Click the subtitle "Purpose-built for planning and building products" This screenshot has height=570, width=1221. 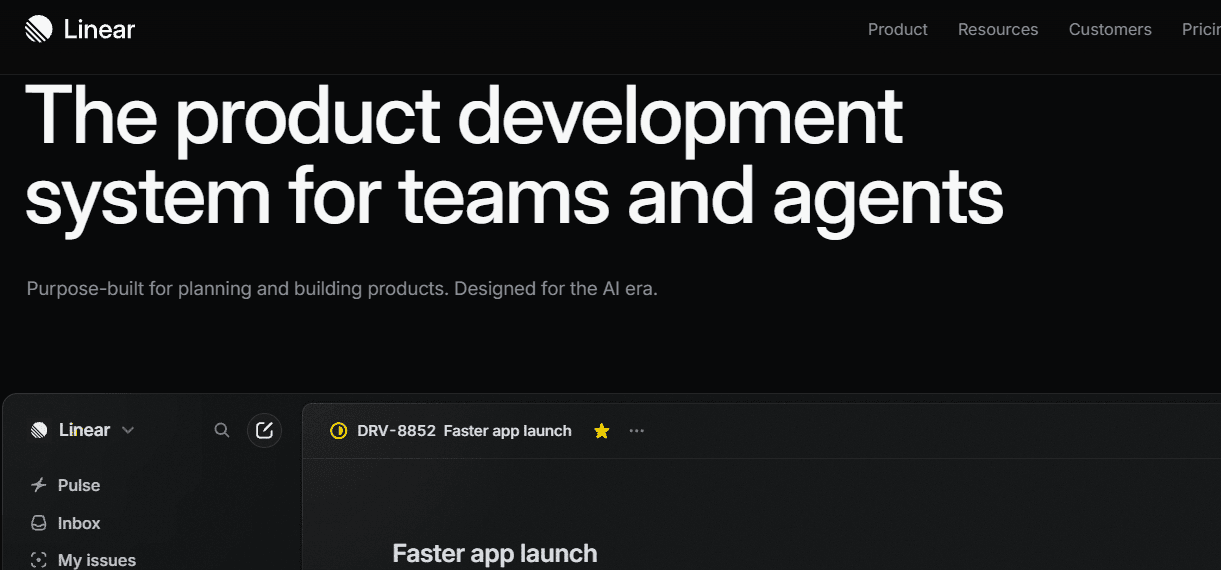pos(238,289)
